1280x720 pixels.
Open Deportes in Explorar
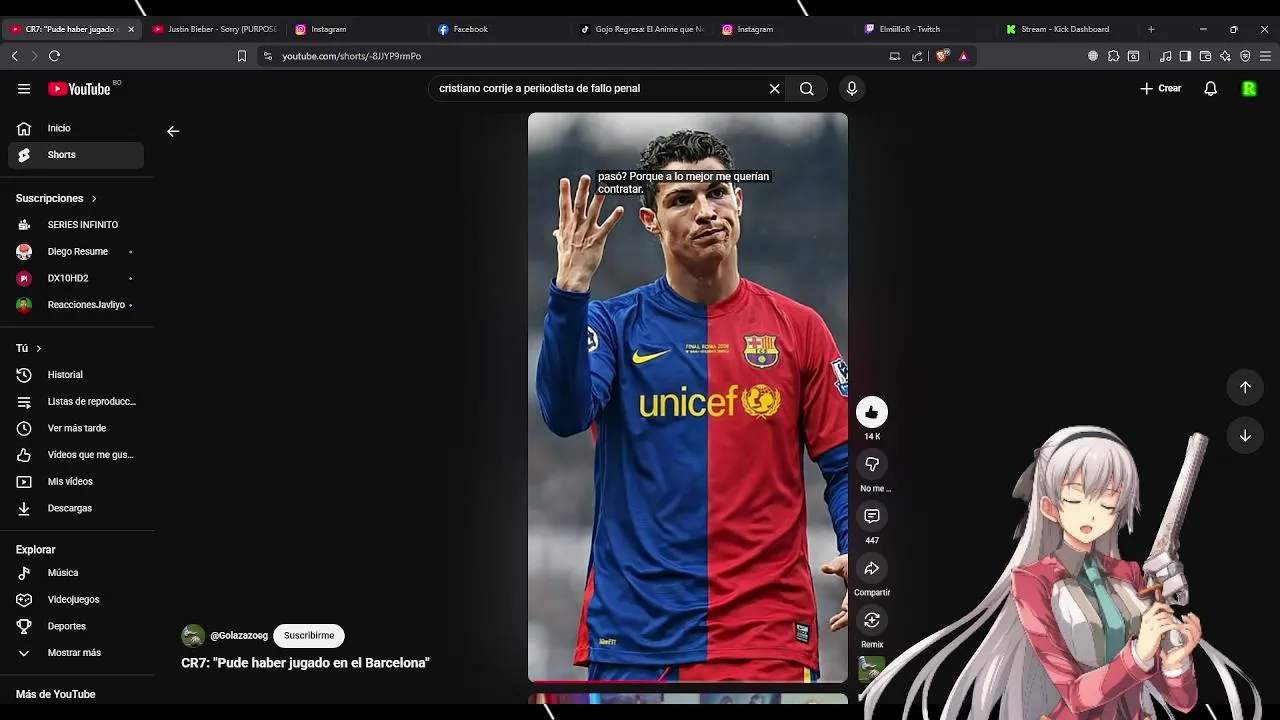pos(76,626)
